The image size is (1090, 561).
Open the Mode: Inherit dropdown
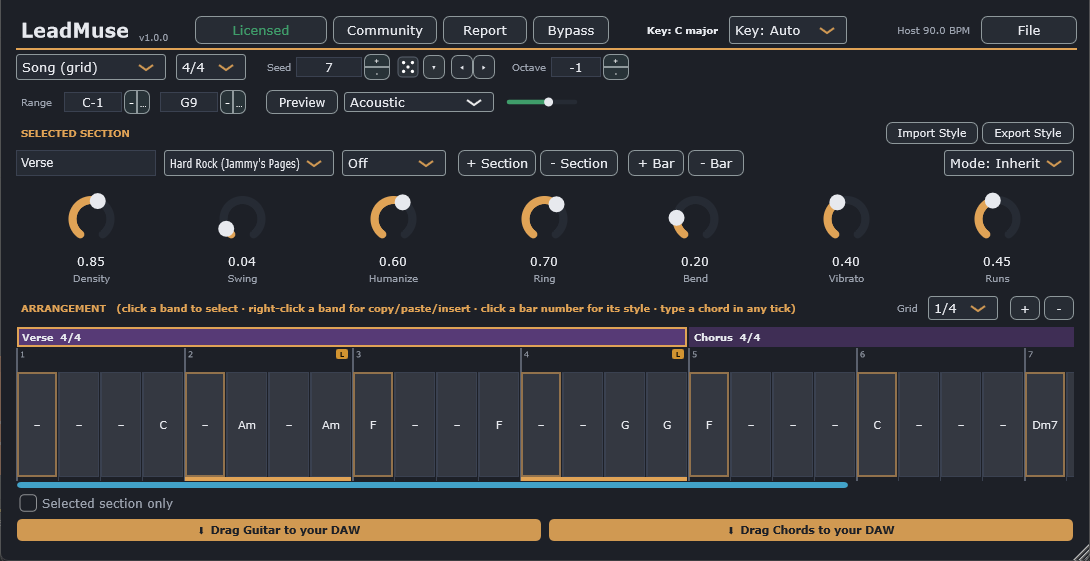(x=1009, y=163)
